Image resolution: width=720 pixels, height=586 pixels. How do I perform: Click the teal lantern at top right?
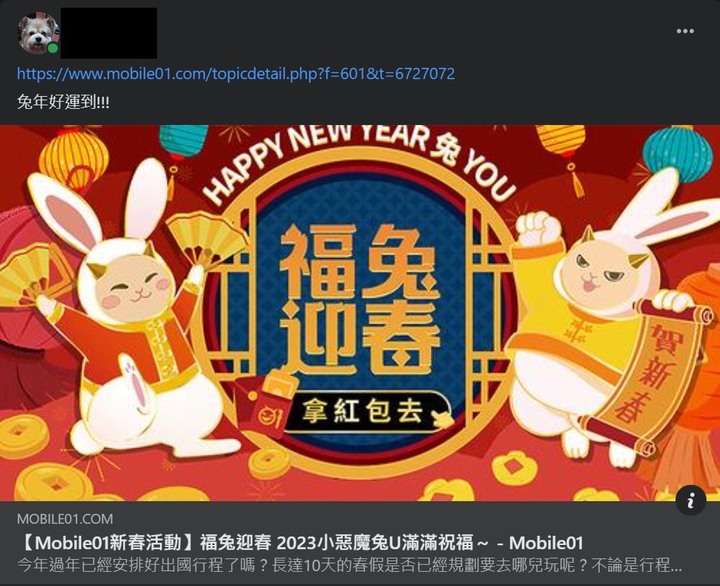(677, 154)
